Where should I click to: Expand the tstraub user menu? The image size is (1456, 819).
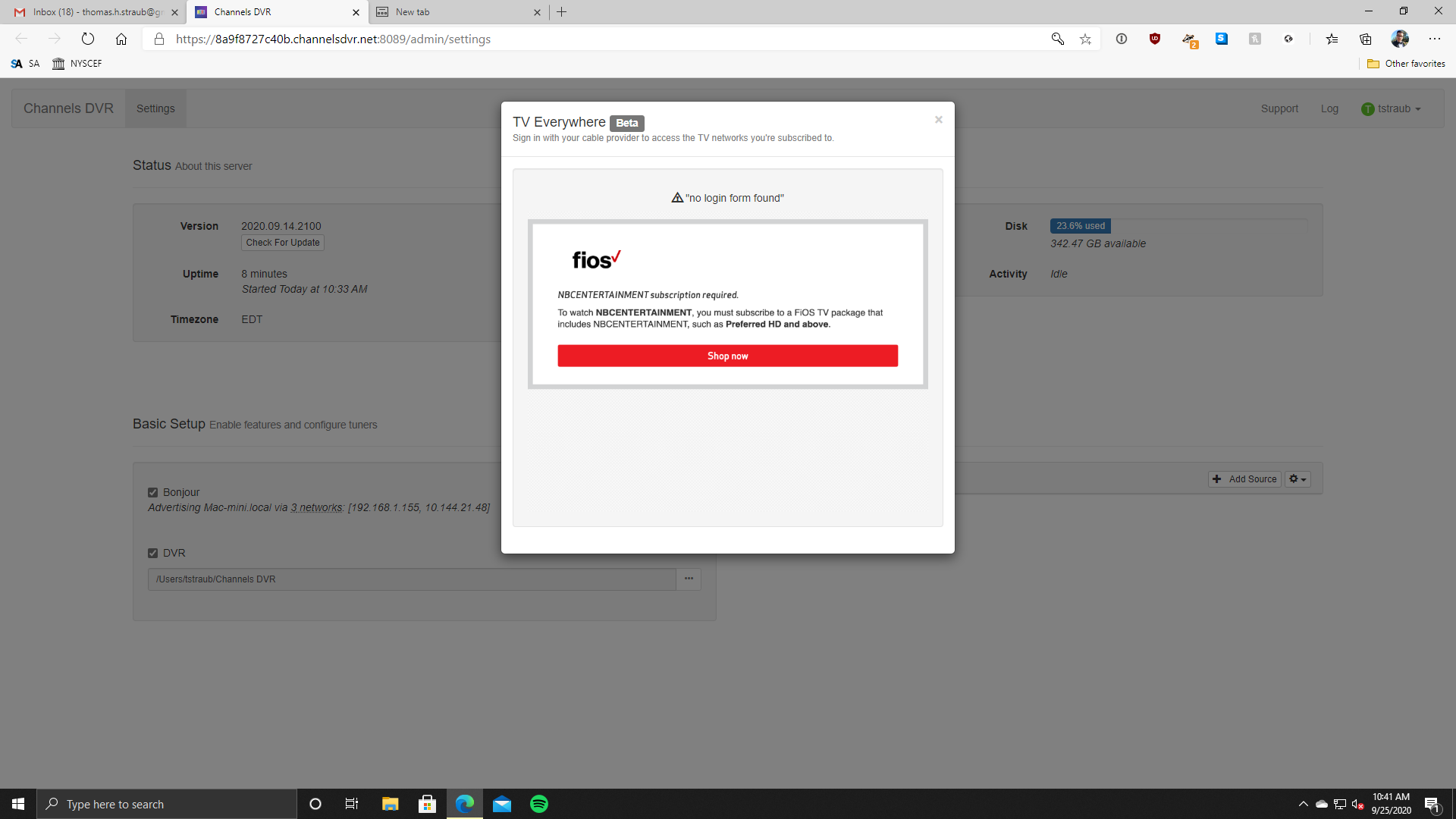point(1391,108)
